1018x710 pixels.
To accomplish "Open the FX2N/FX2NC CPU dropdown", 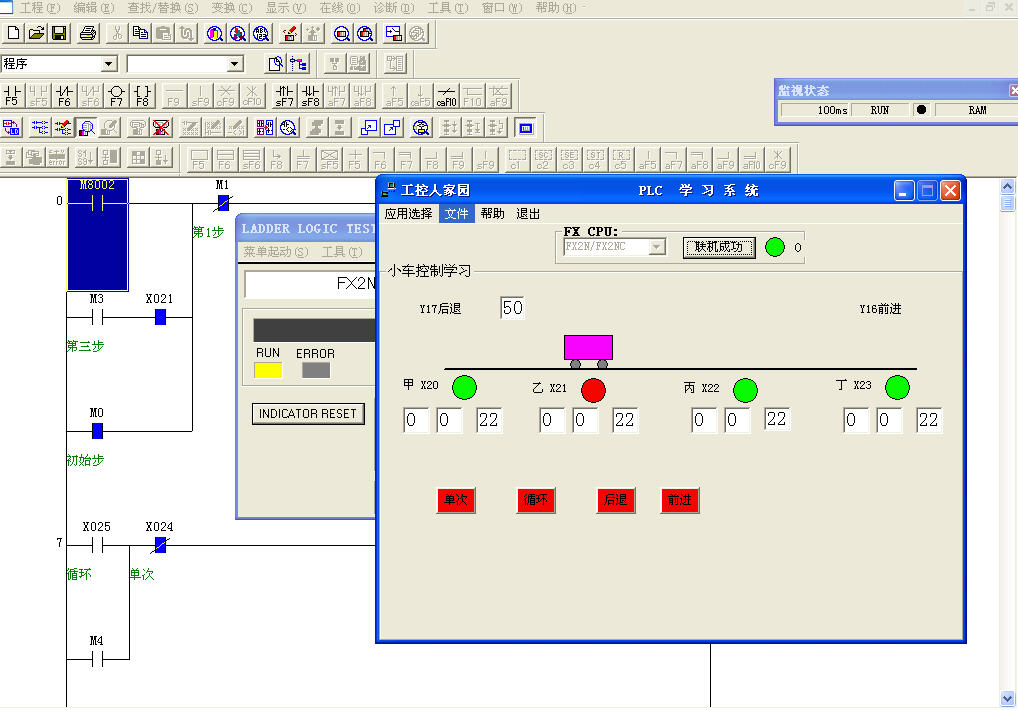I will [657, 247].
